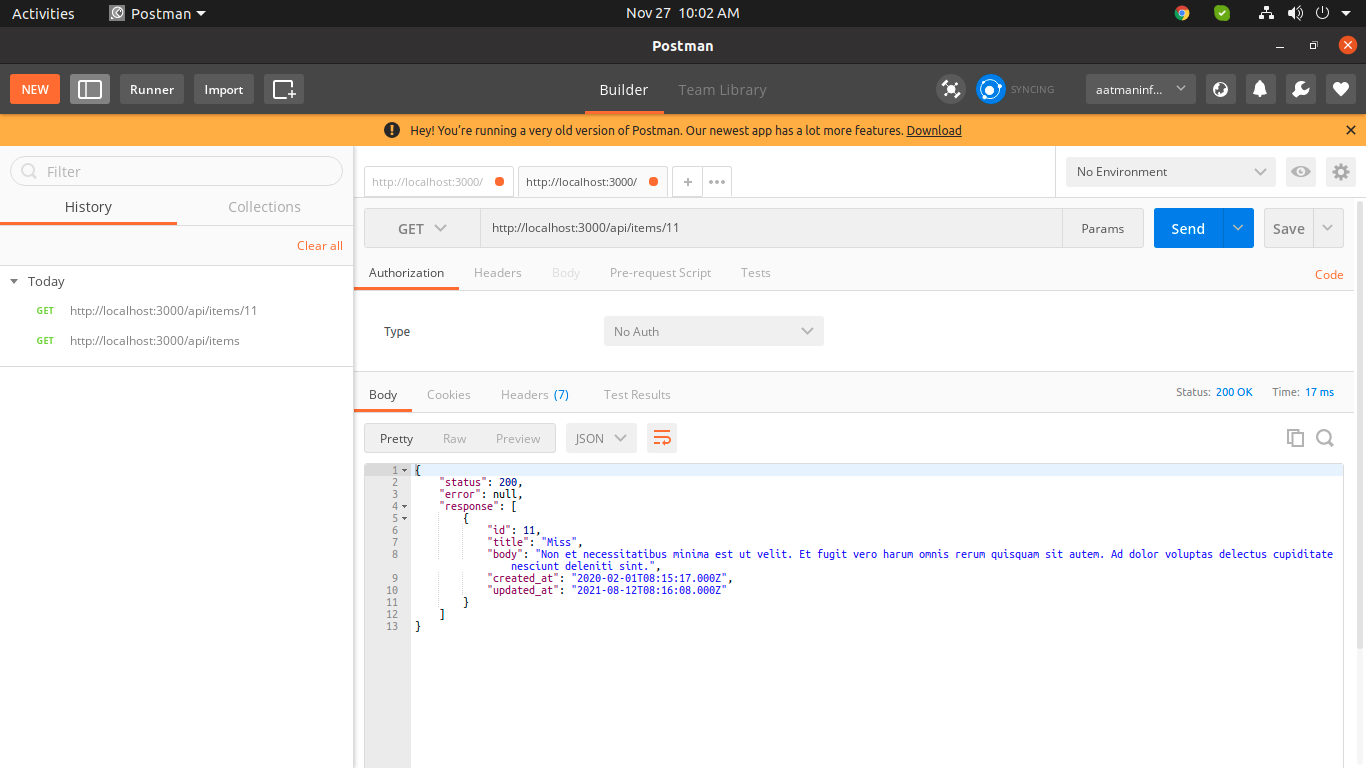Screen dimensions: 1366x768
Task: Open settings wrench icon
Action: coord(1300,89)
